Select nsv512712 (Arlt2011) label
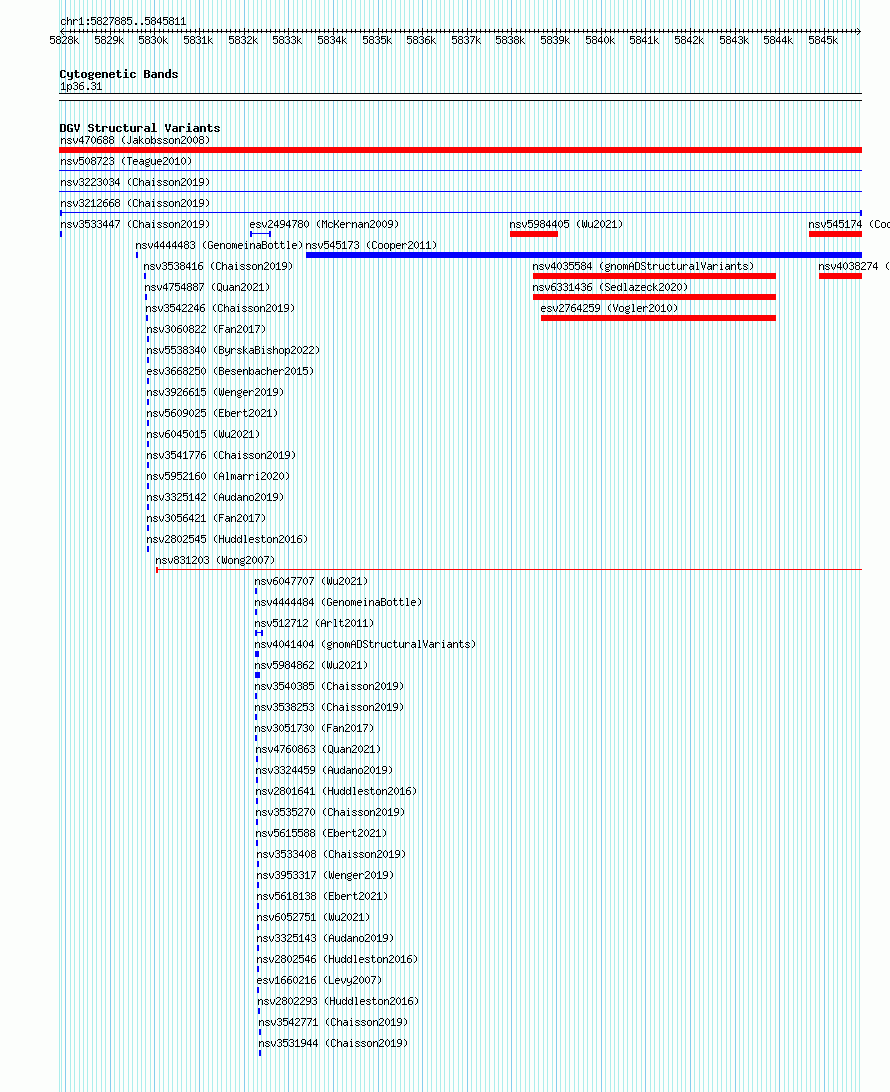This screenshot has width=890, height=1092. pyautogui.click(x=314, y=623)
